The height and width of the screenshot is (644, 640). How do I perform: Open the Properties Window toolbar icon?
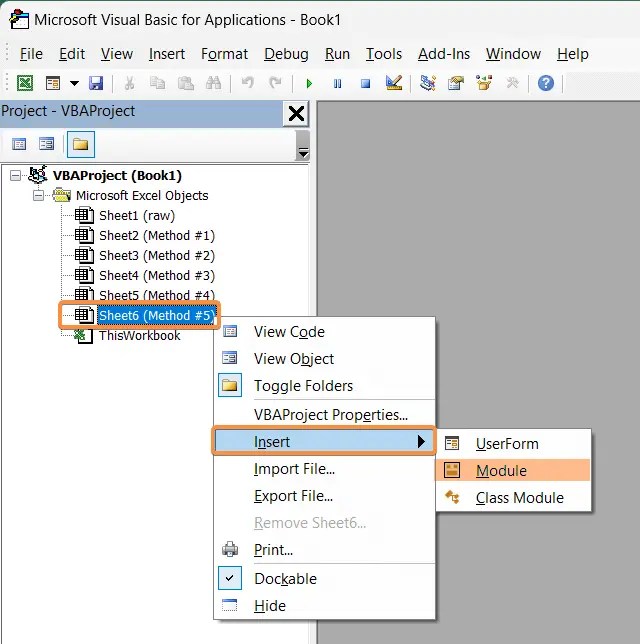(x=456, y=83)
